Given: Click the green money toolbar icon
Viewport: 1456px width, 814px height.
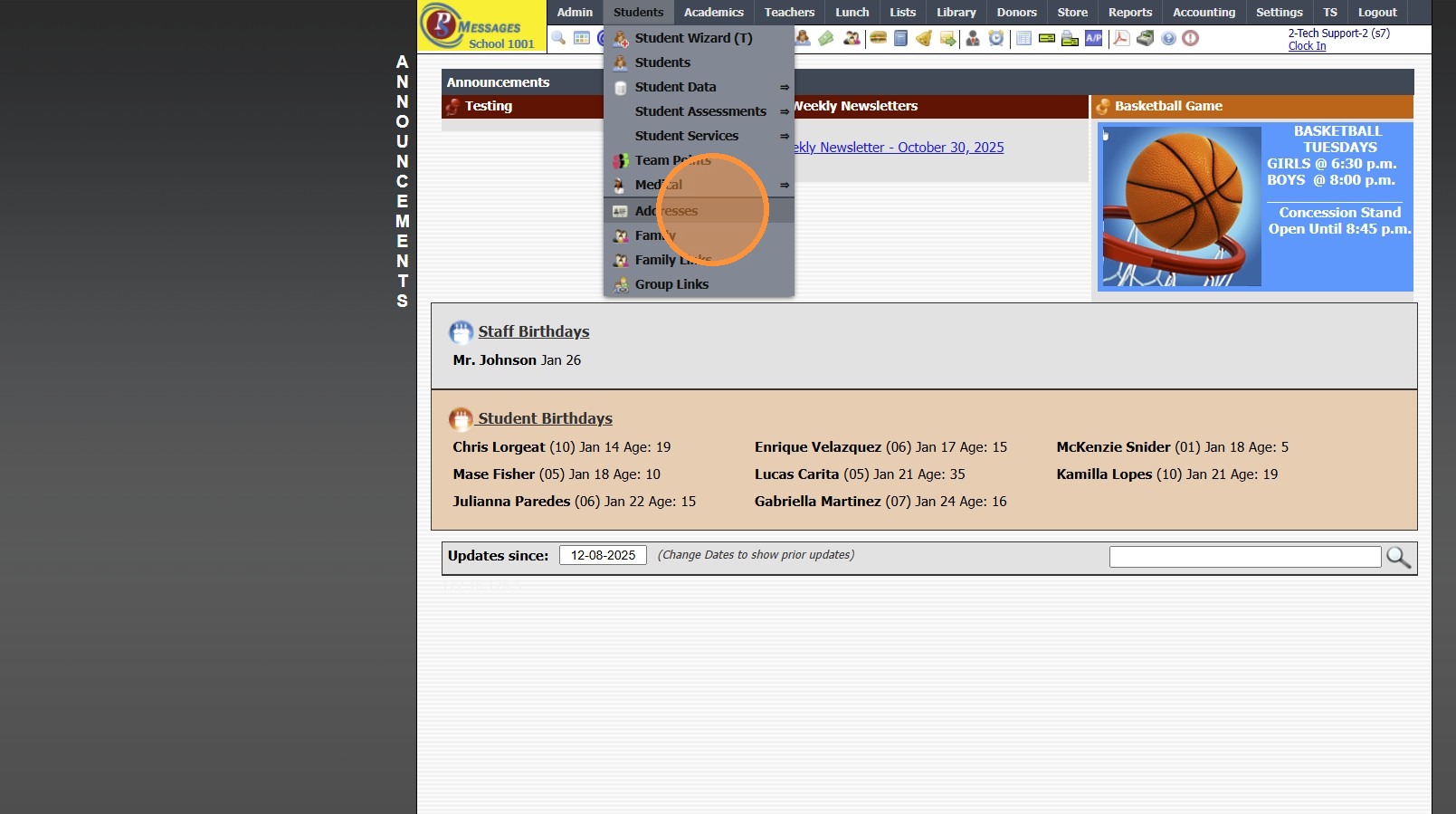Looking at the screenshot, I should click(x=826, y=38).
